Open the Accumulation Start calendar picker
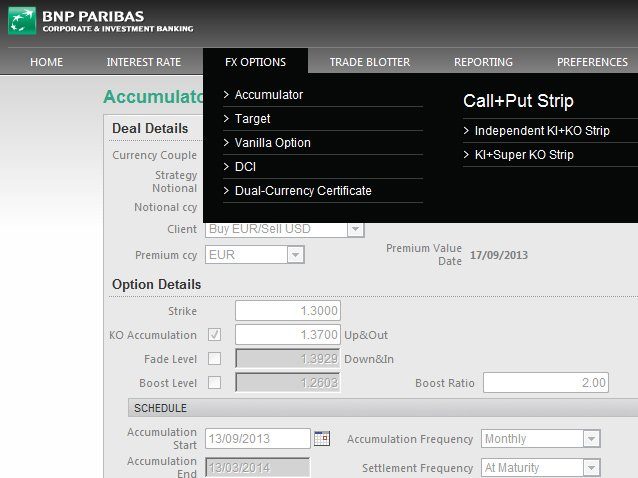This screenshot has height=478, width=638. pyautogui.click(x=321, y=438)
